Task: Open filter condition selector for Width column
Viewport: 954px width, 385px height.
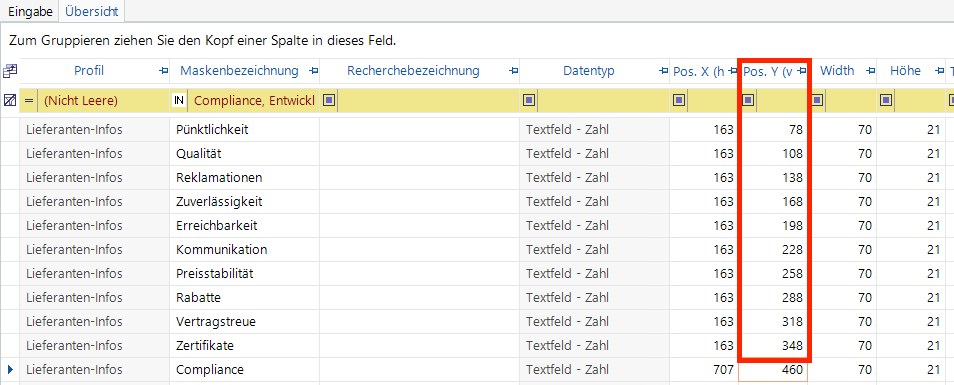Action: click(818, 100)
